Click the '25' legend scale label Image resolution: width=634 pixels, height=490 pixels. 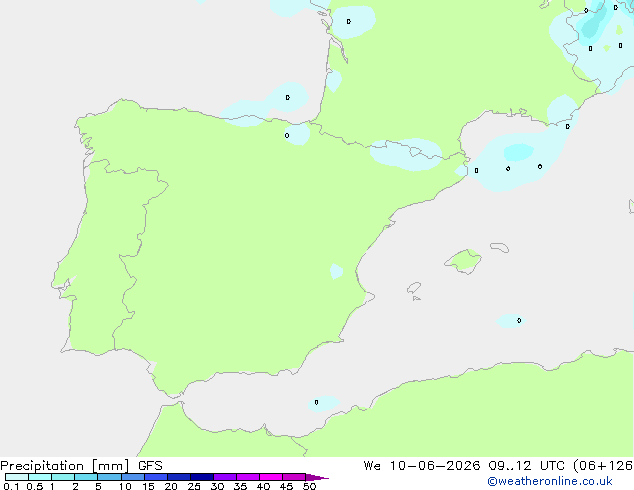(x=194, y=486)
